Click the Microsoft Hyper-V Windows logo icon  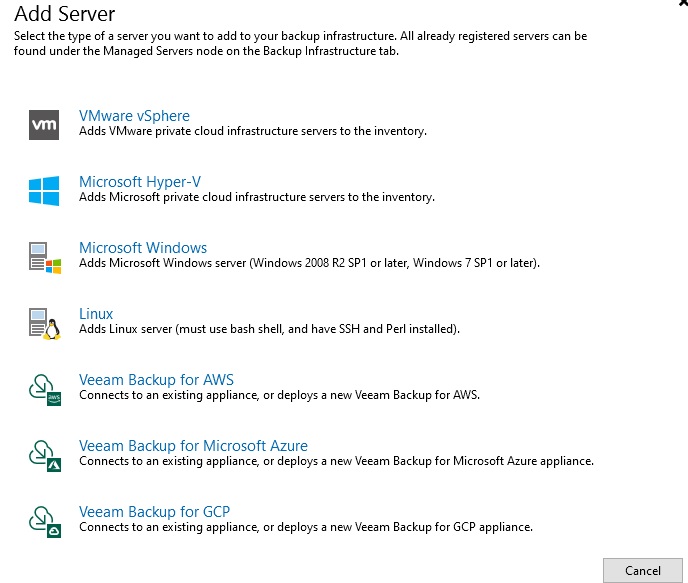click(44, 191)
